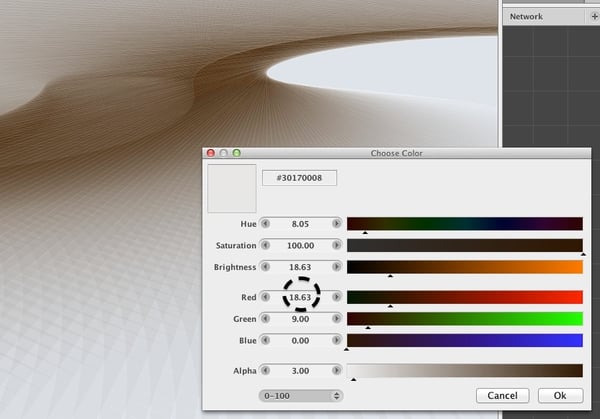Increase Green with the right arrow
The image size is (600, 419).
(x=336, y=319)
